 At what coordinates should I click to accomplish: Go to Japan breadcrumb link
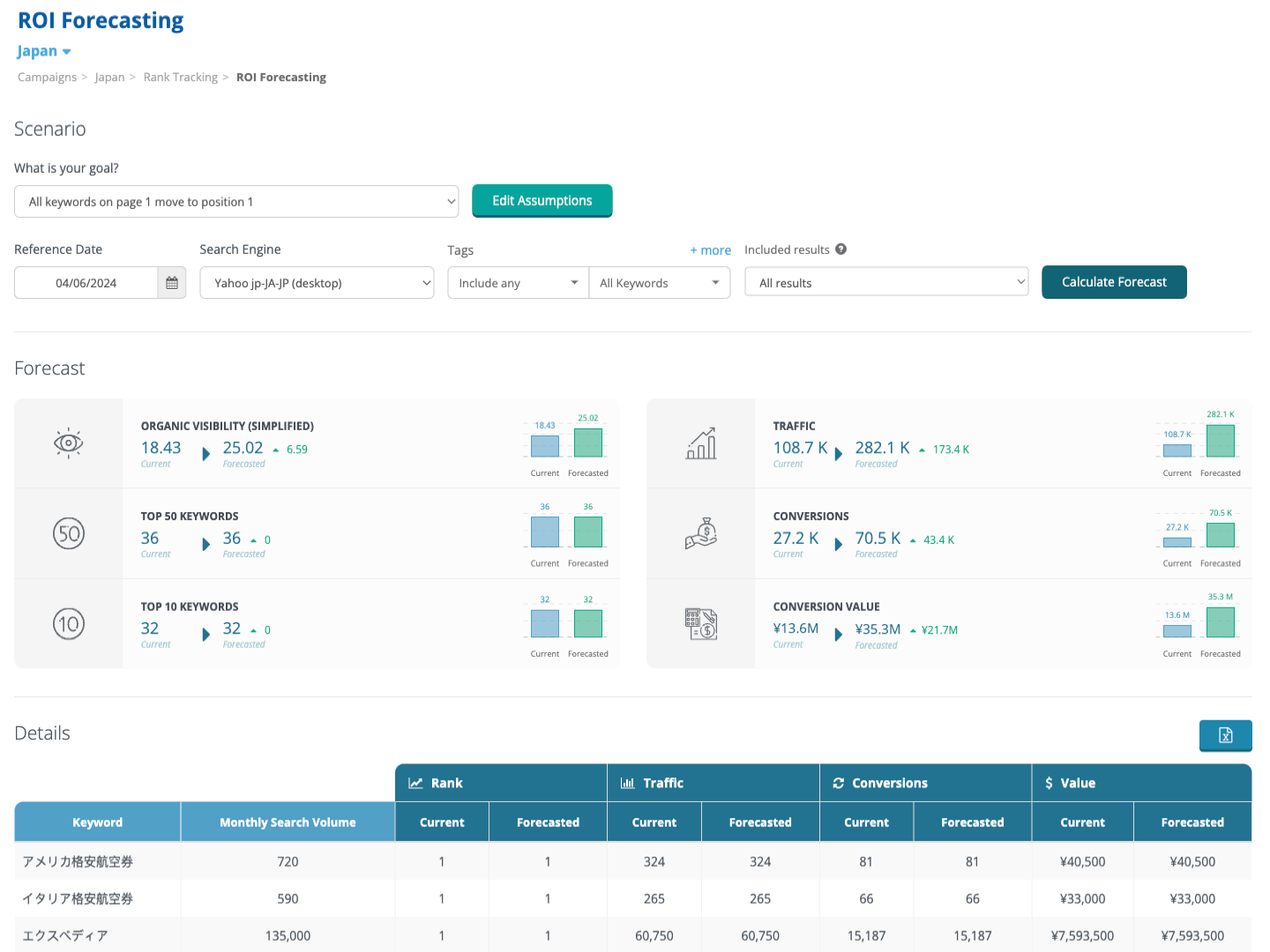[109, 78]
